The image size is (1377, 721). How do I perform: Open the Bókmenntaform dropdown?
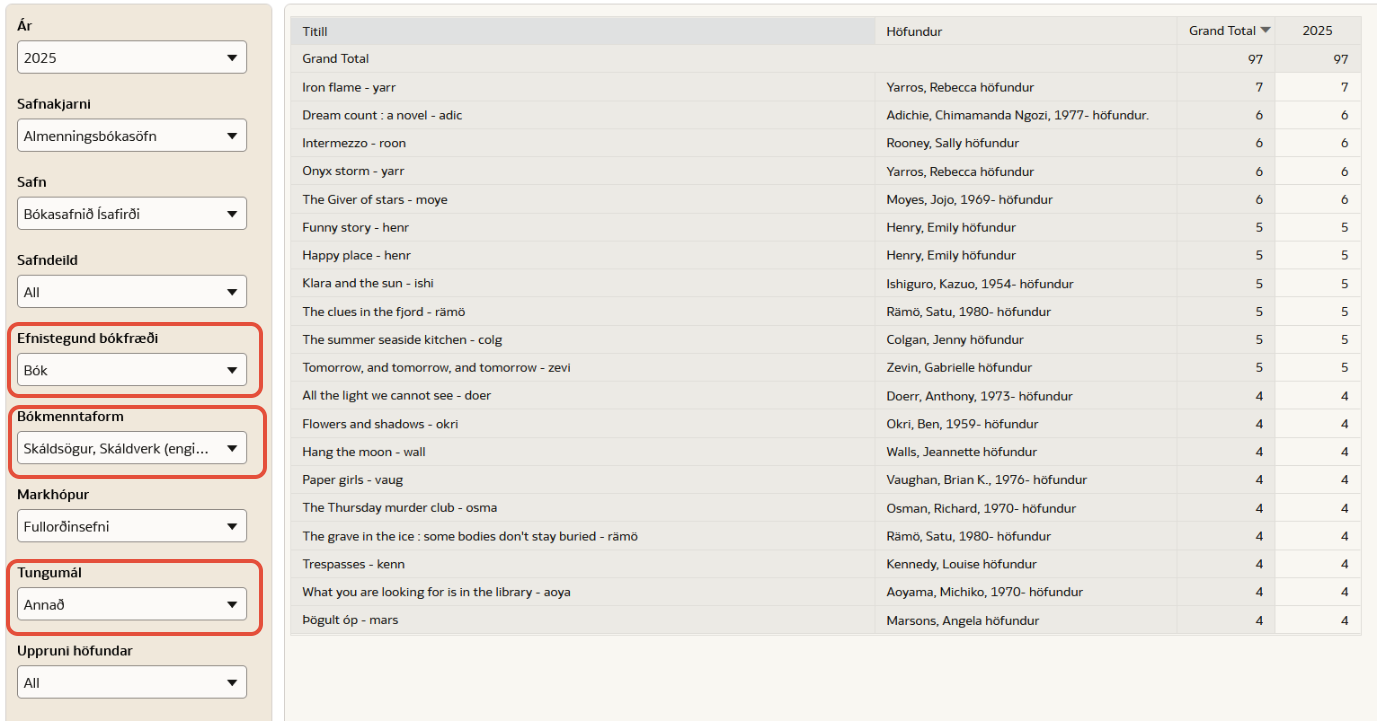point(132,448)
